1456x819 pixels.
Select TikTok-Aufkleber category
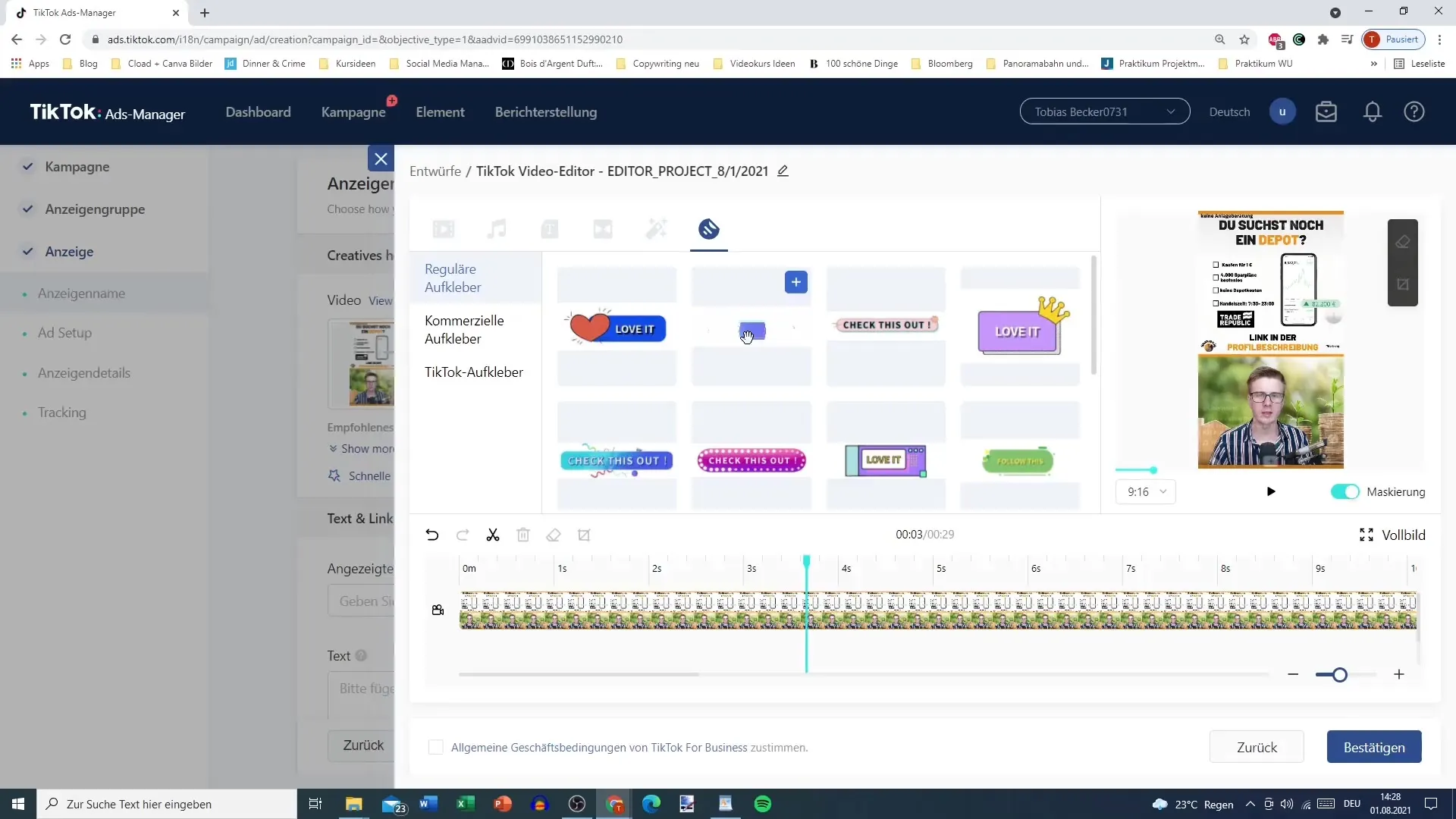[475, 372]
